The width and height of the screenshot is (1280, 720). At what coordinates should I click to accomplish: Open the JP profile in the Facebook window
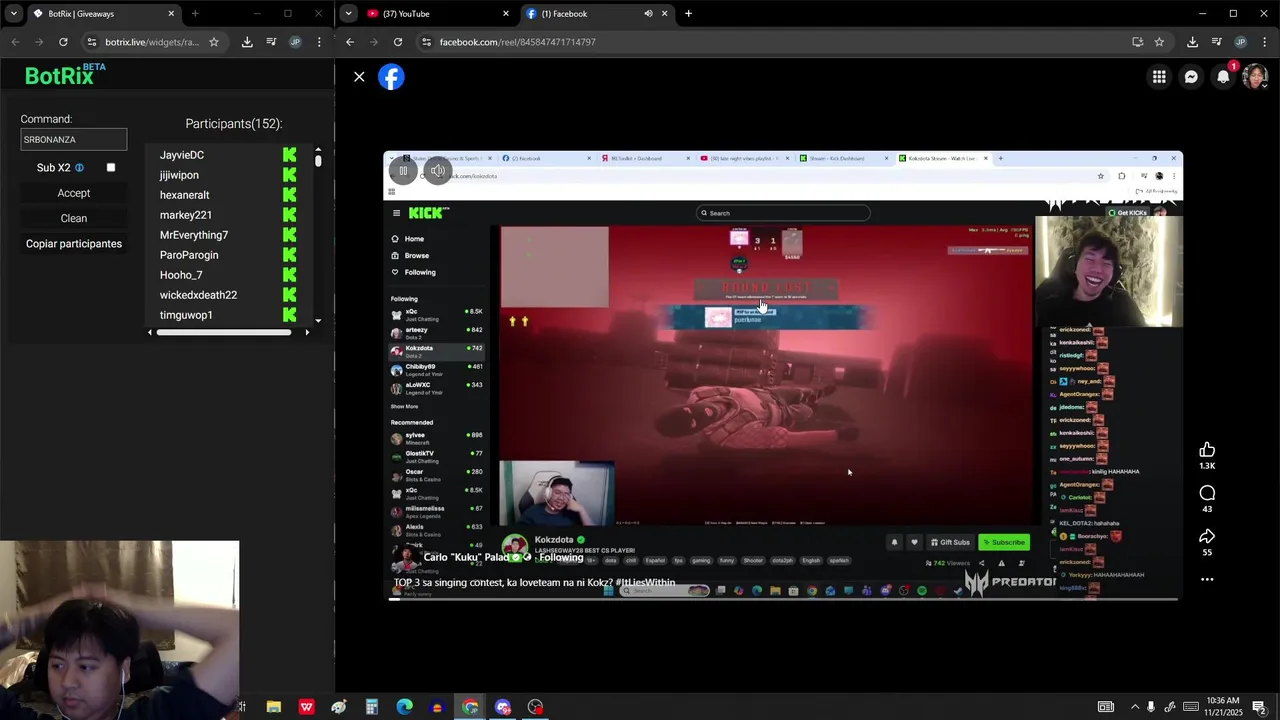[x=1240, y=42]
